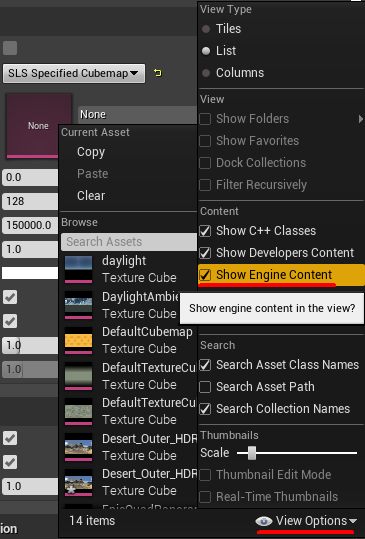Image resolution: width=365 pixels, height=539 pixels.
Task: Click the thumbnail Scale slider handle
Action: (252, 453)
